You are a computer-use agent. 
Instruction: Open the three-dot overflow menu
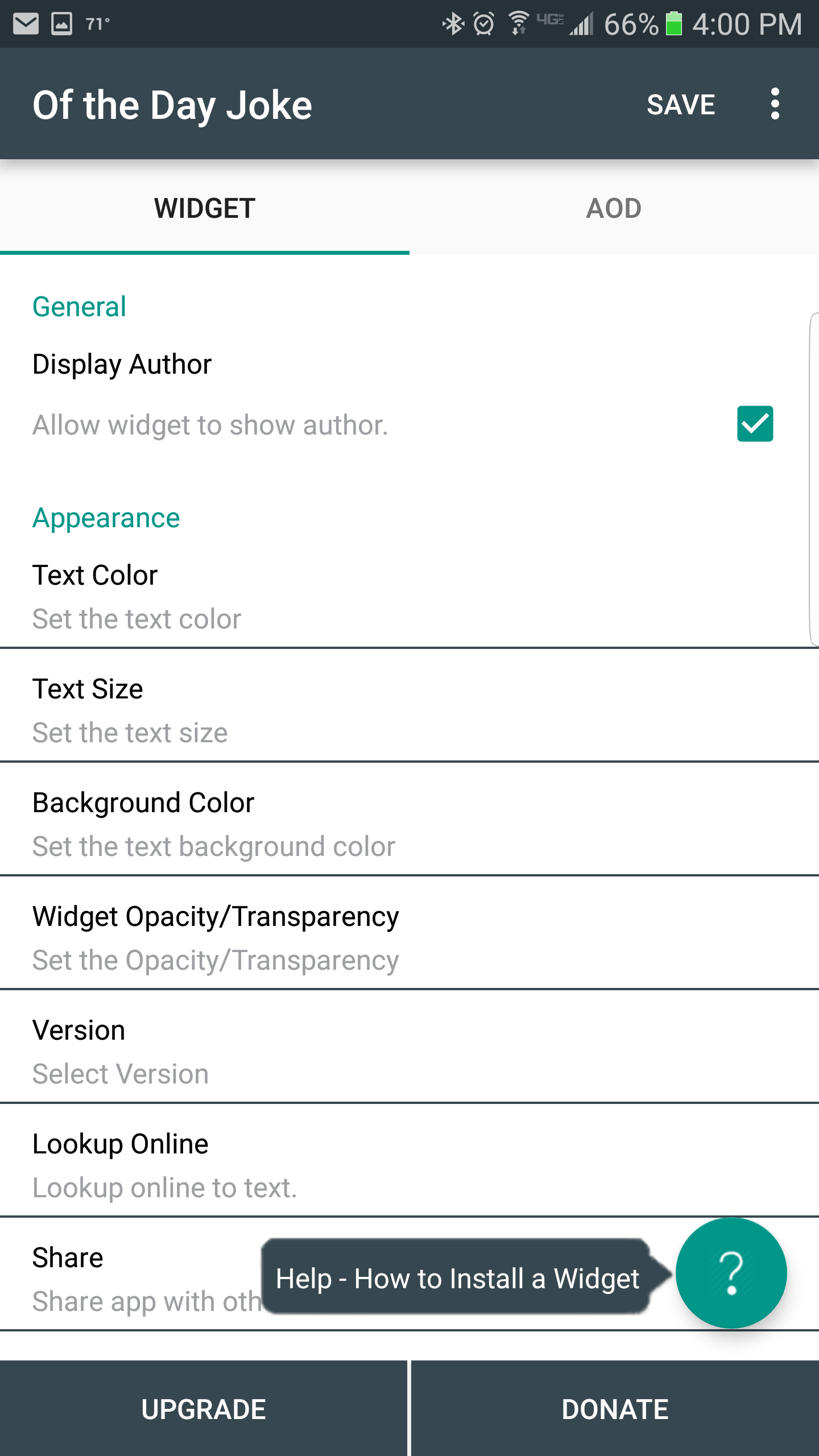click(x=775, y=104)
